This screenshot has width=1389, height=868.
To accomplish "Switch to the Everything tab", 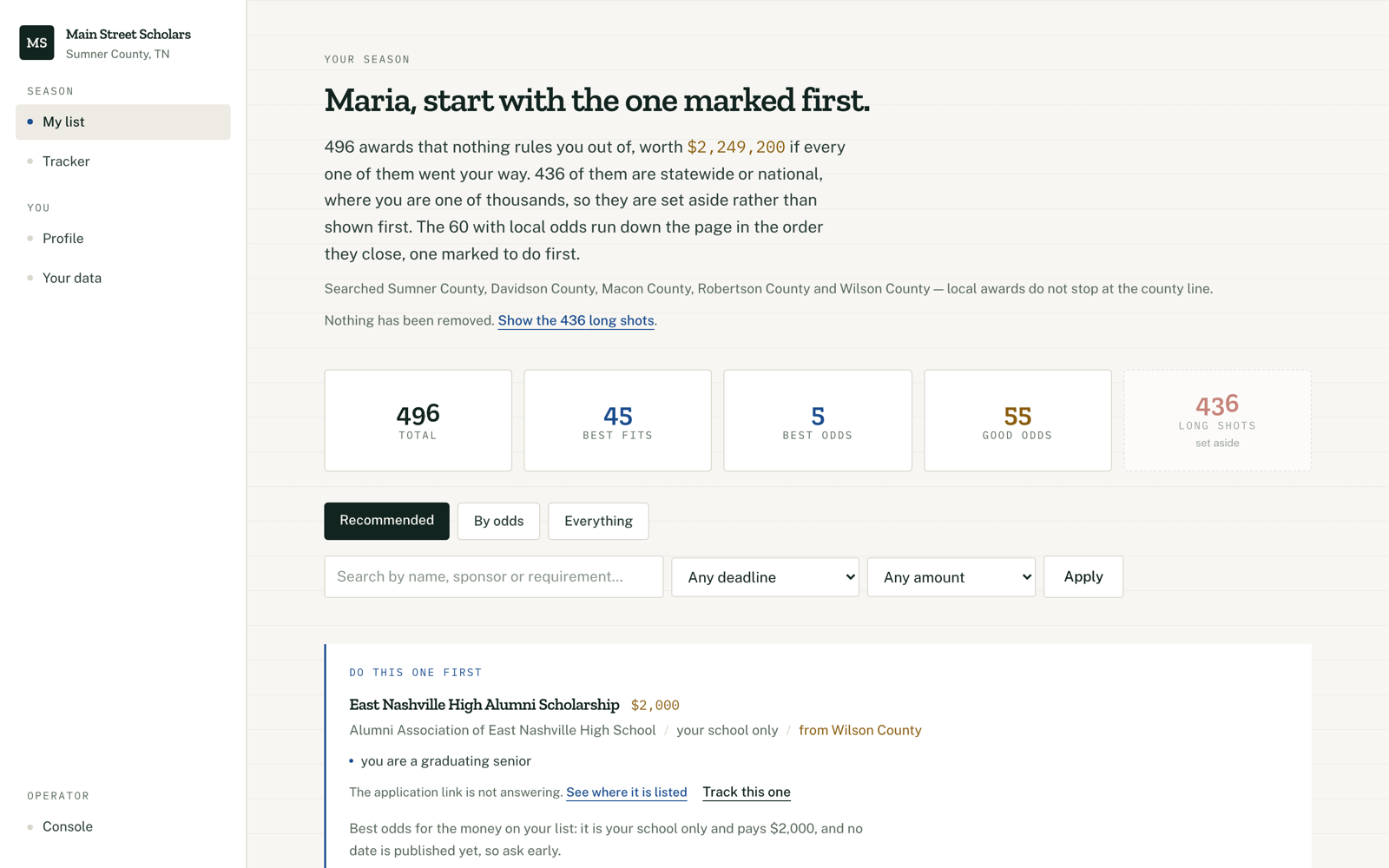I will click(598, 521).
